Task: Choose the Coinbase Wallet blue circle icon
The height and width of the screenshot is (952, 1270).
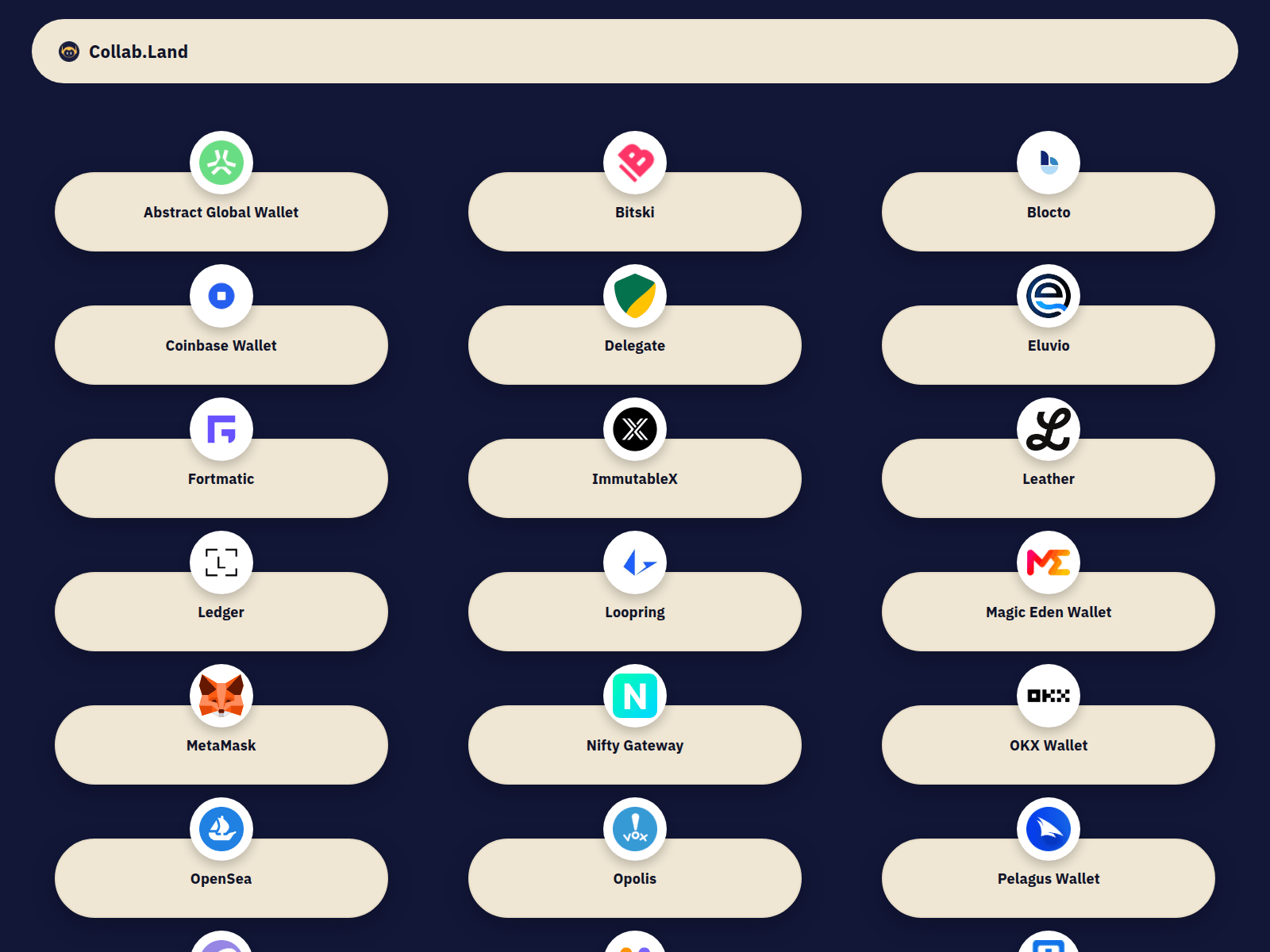Action: click(x=221, y=296)
